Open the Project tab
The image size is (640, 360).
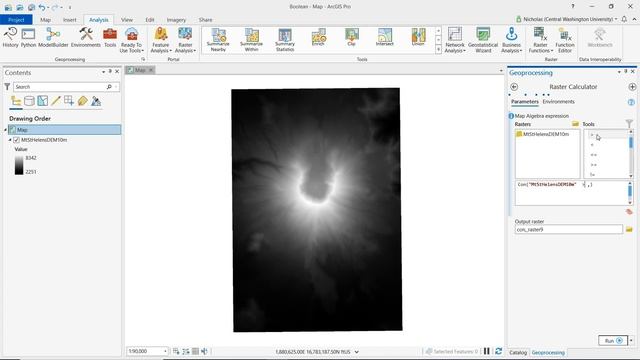[x=16, y=20]
